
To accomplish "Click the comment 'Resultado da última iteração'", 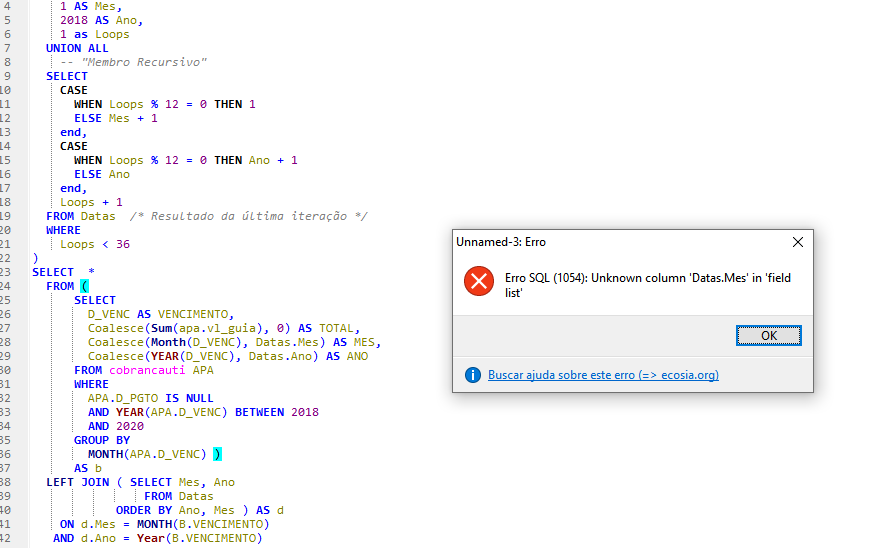I will 249,216.
